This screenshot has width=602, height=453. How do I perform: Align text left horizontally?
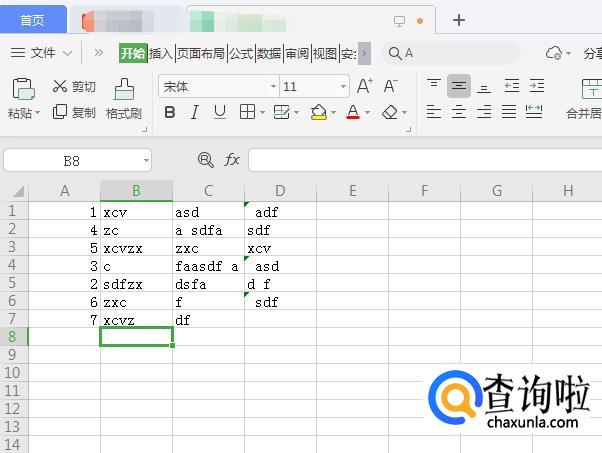[434, 112]
